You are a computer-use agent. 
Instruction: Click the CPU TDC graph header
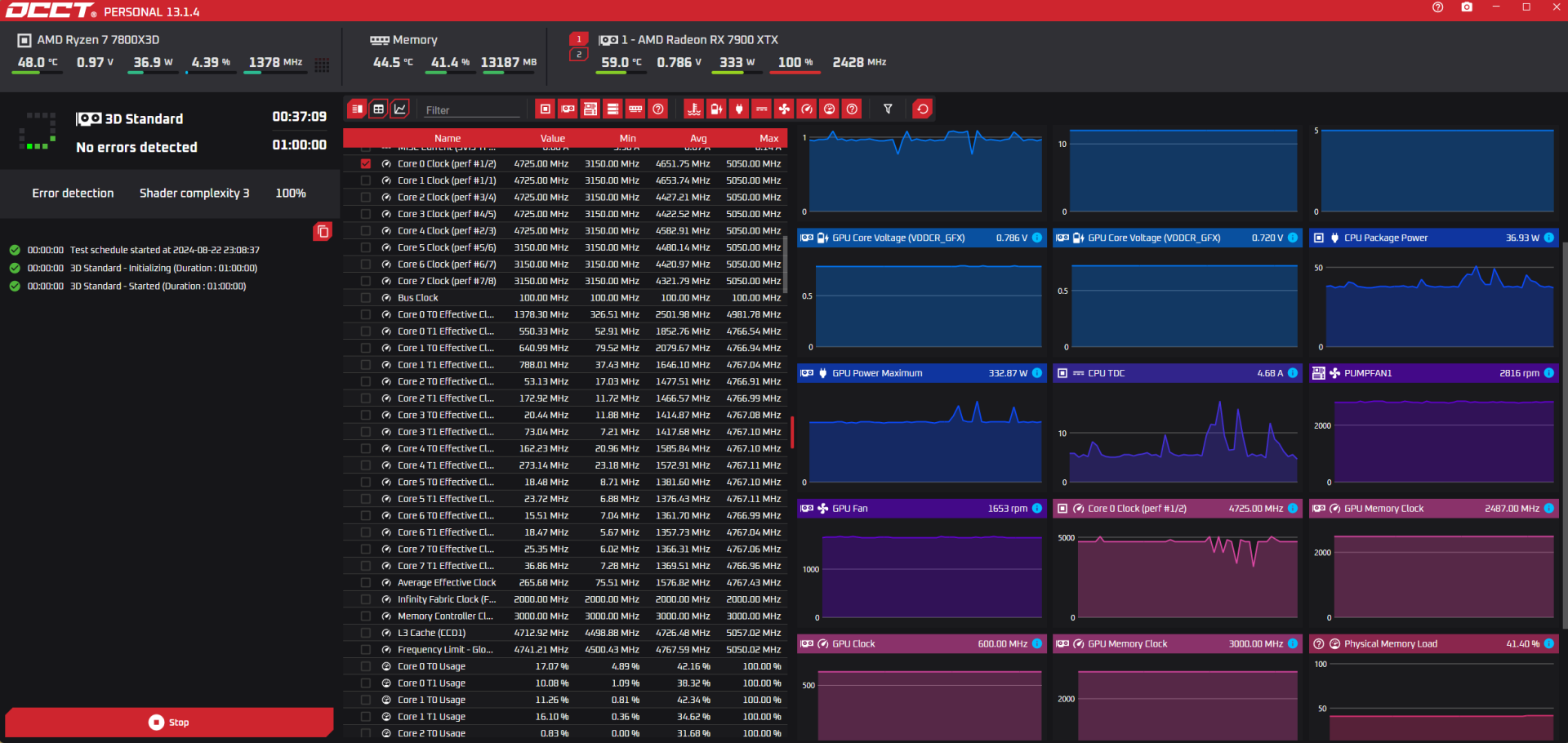point(1176,373)
